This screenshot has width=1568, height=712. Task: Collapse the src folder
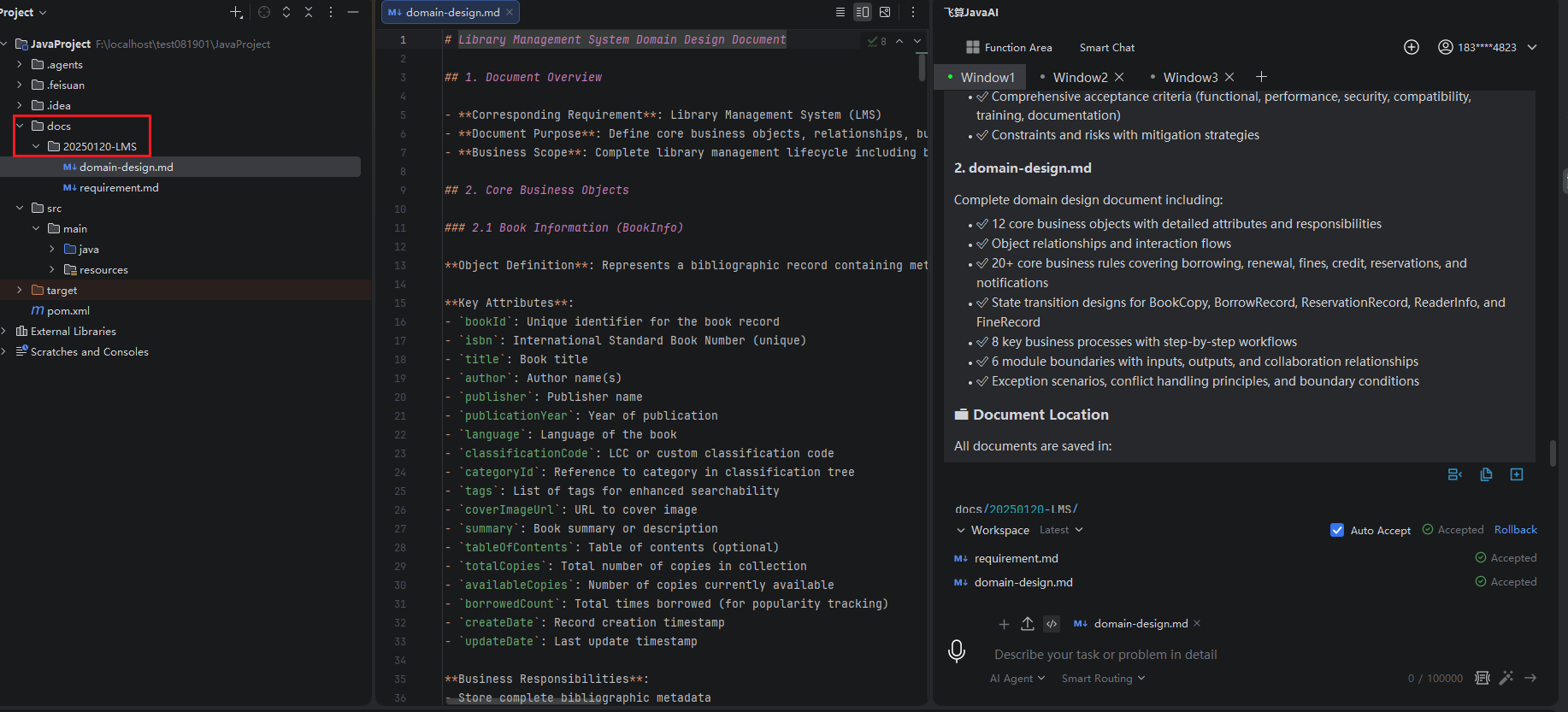coord(20,208)
